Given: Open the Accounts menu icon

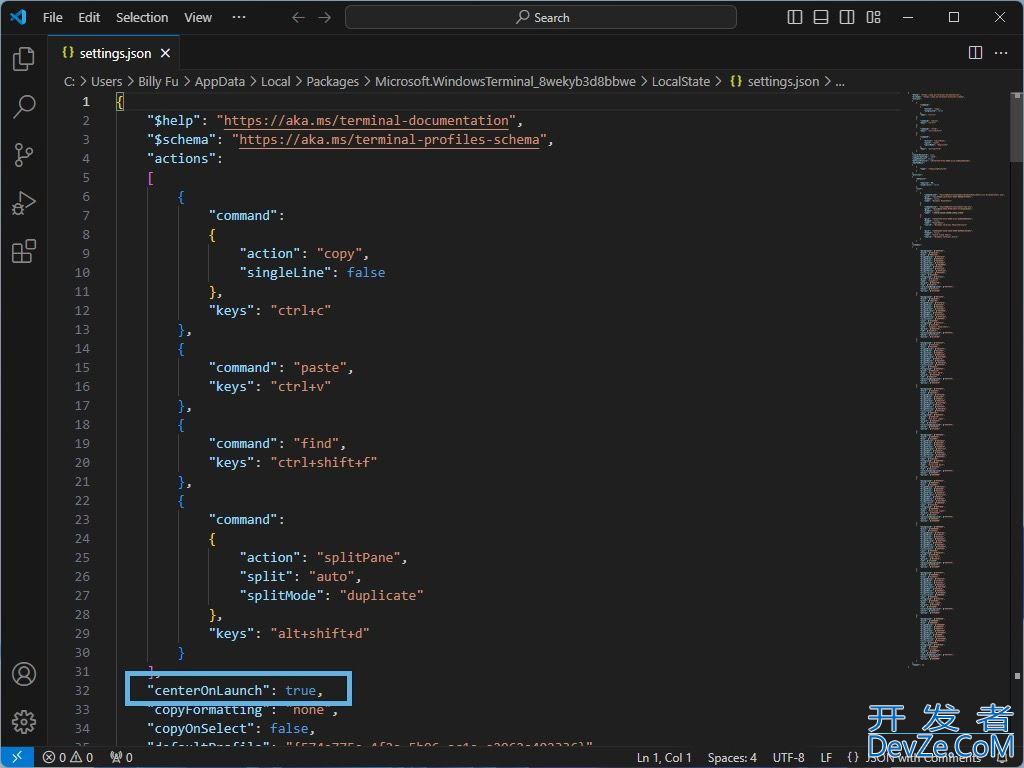Looking at the screenshot, I should [x=24, y=673].
